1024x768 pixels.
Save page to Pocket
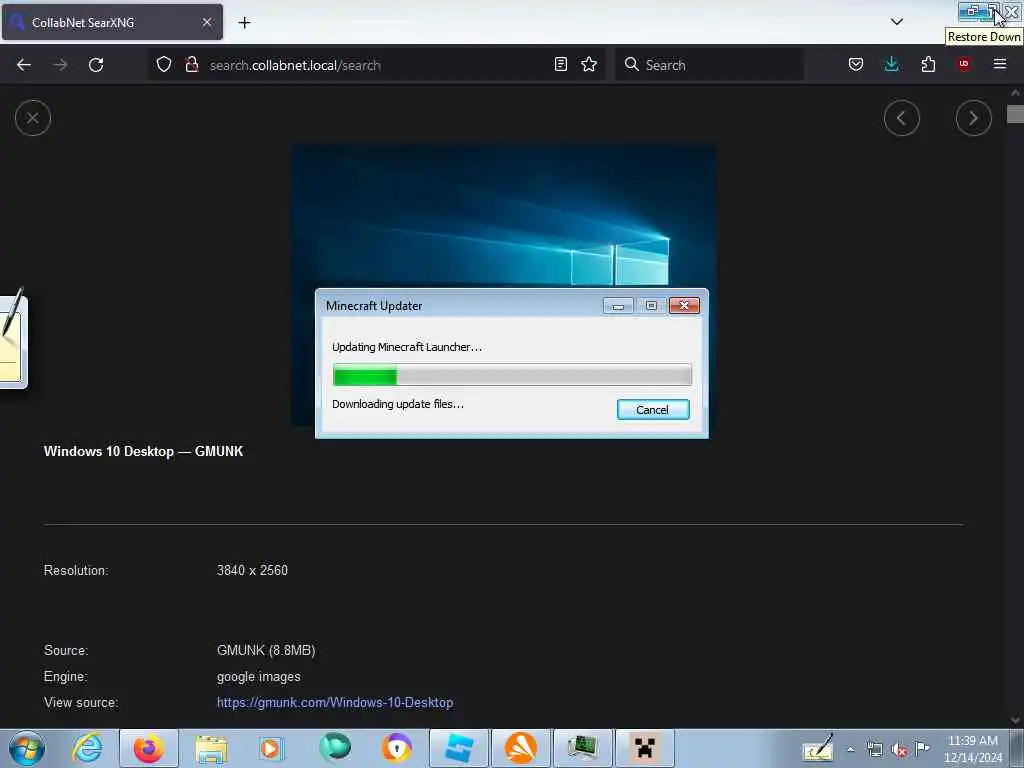[x=856, y=65]
